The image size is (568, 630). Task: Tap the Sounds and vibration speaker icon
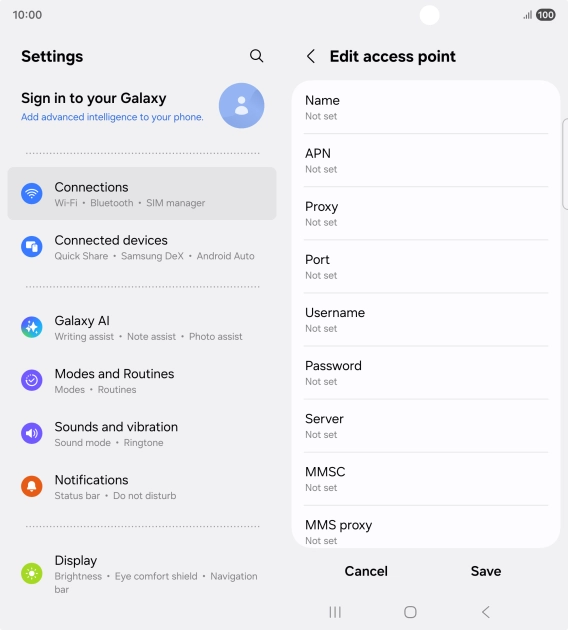point(32,433)
